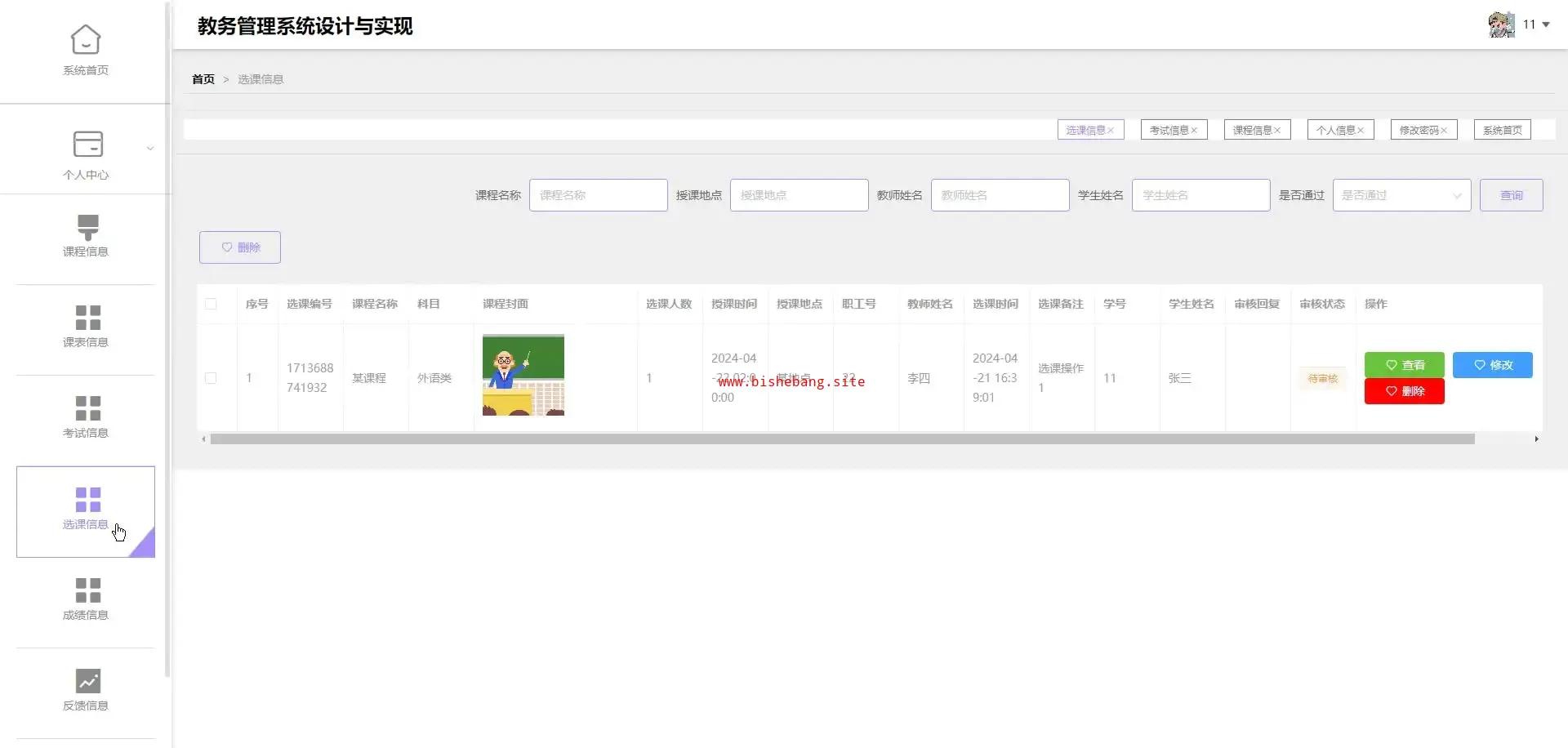Click the 审核状态 column header
The width and height of the screenshot is (1568, 748).
coord(1322,304)
